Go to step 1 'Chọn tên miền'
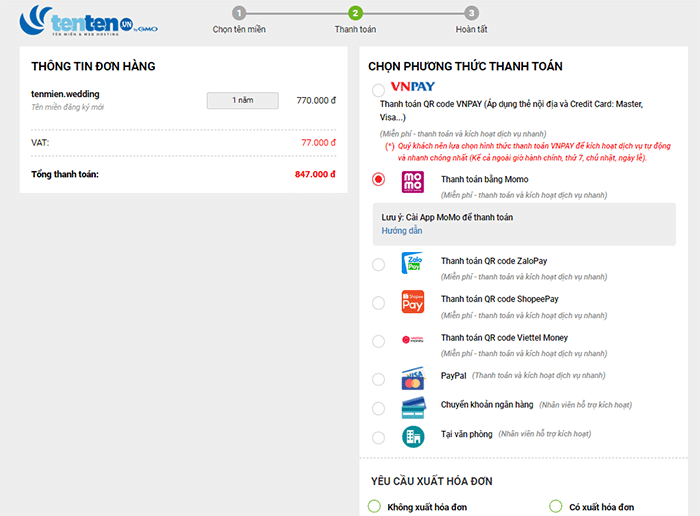Screen dimensions: 700x516 click(238, 13)
